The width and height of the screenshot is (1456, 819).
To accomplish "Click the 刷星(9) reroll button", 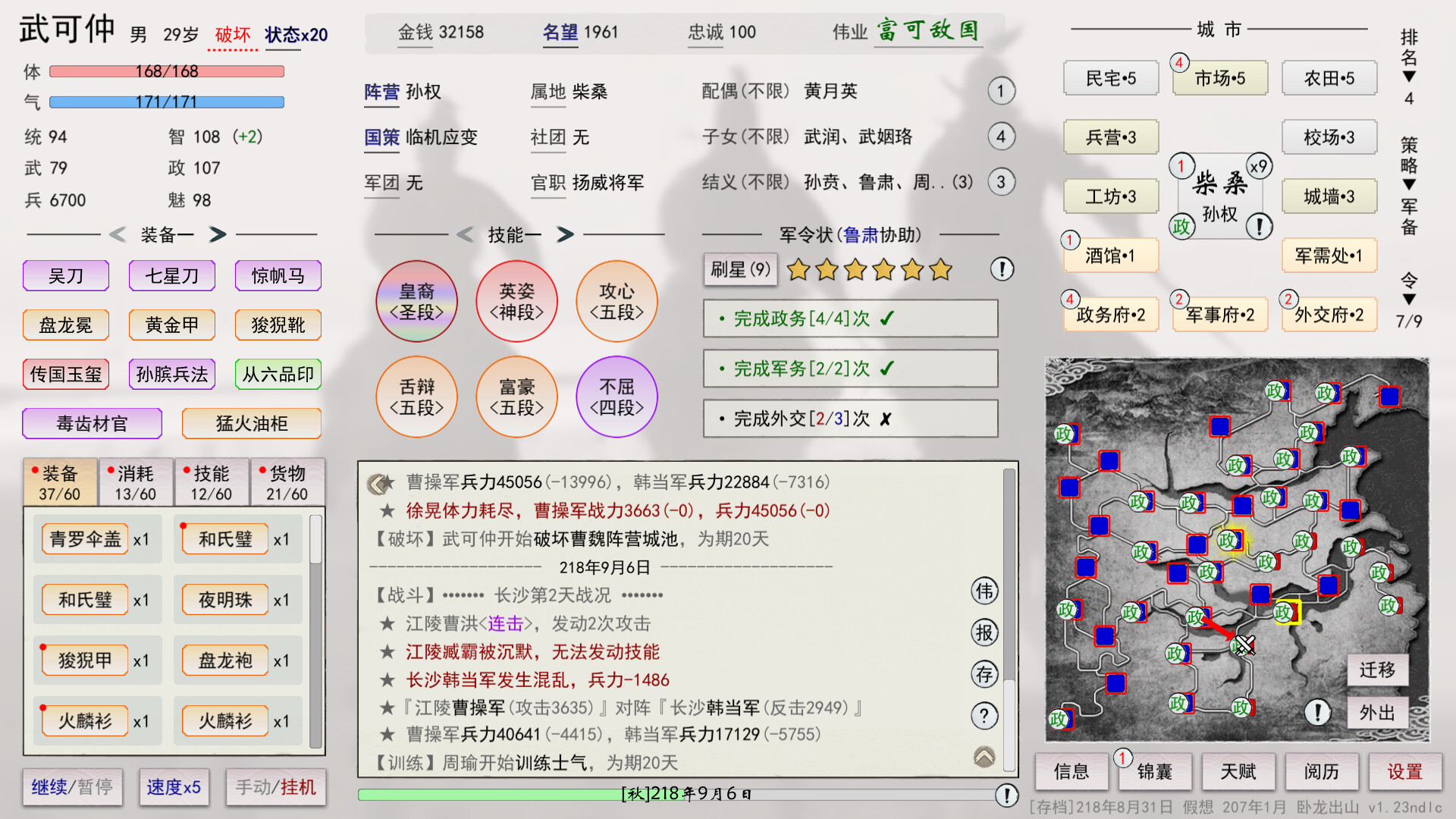I will pos(739,269).
